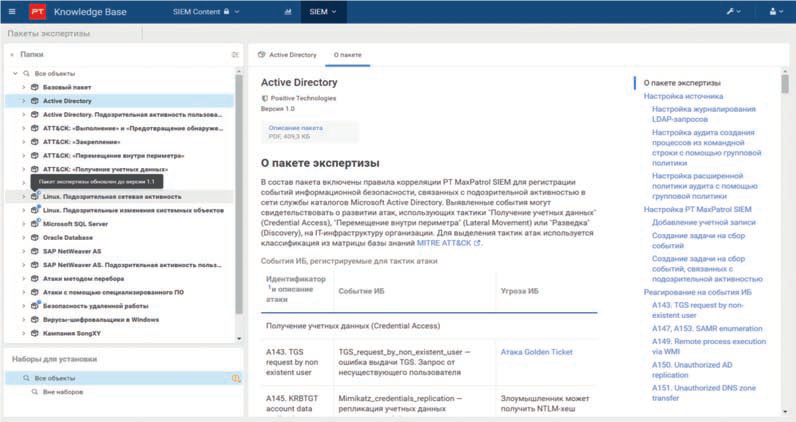The image size is (796, 422).
Task: Expand Безопасность удаленной работы node
Action: click(x=23, y=306)
